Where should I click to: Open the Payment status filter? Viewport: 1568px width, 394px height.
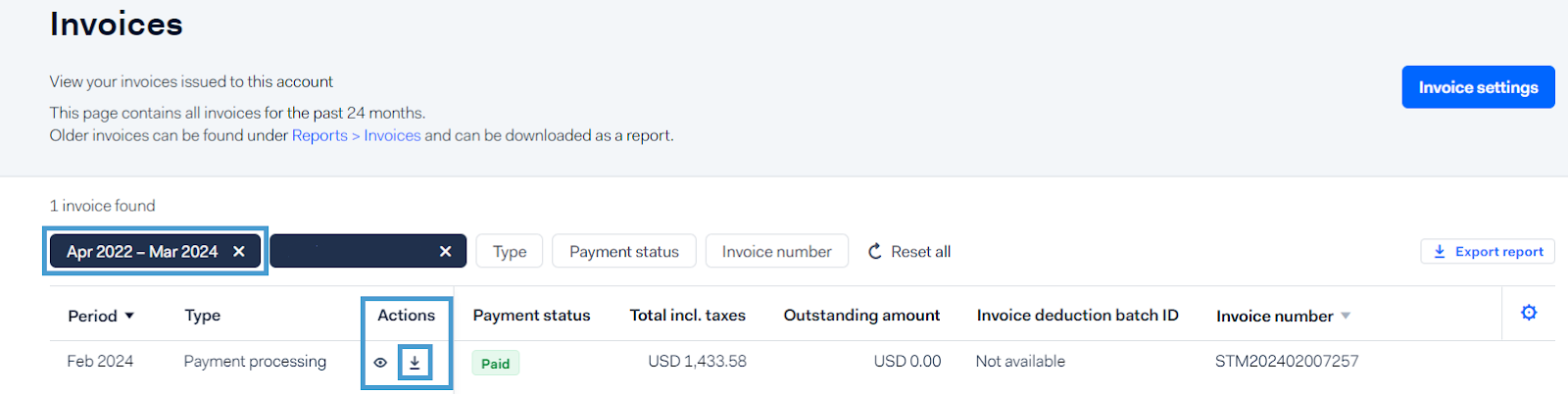click(623, 252)
